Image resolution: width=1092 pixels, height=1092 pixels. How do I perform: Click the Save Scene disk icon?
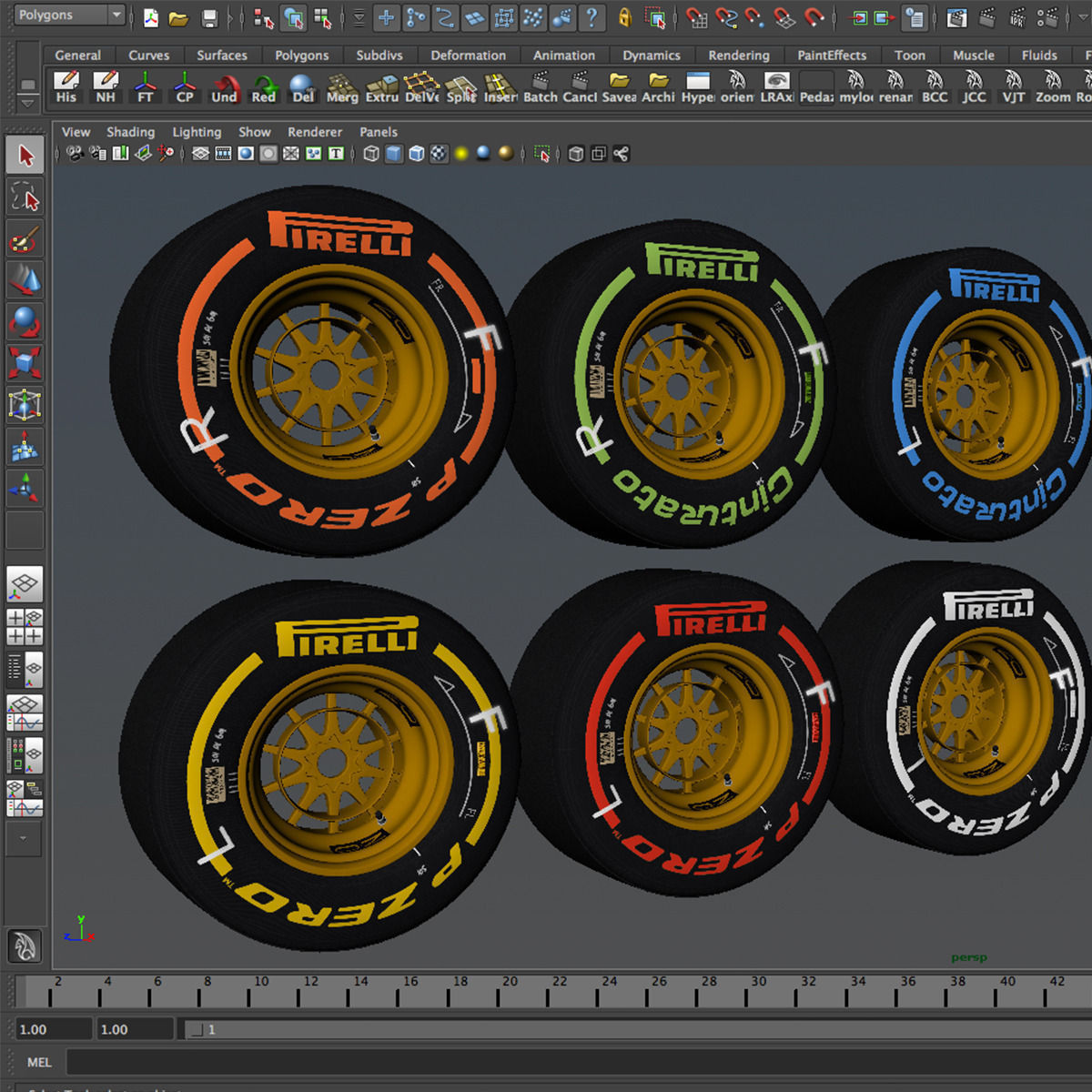210,17
